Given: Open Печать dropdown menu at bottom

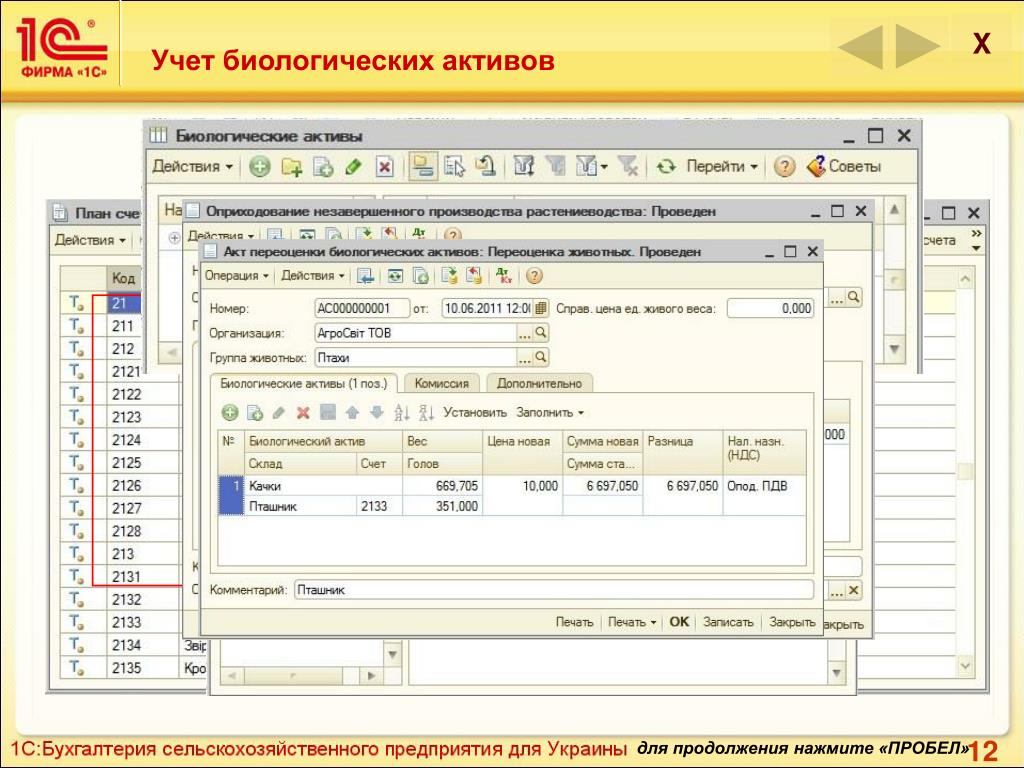Looking at the screenshot, I should coord(632,622).
